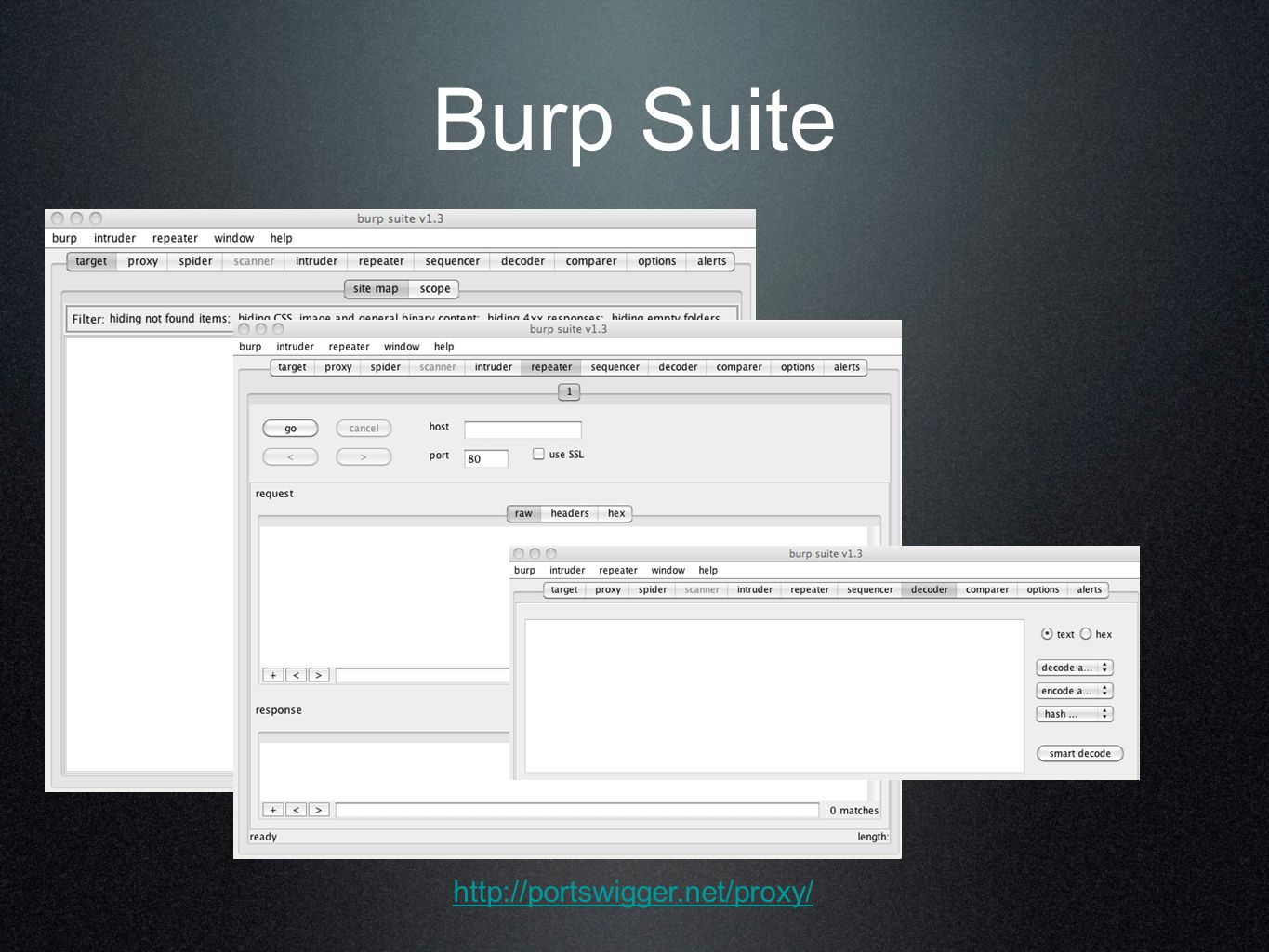Click '<' search button under request pane
Image resolution: width=1269 pixels, height=952 pixels.
[x=296, y=675]
